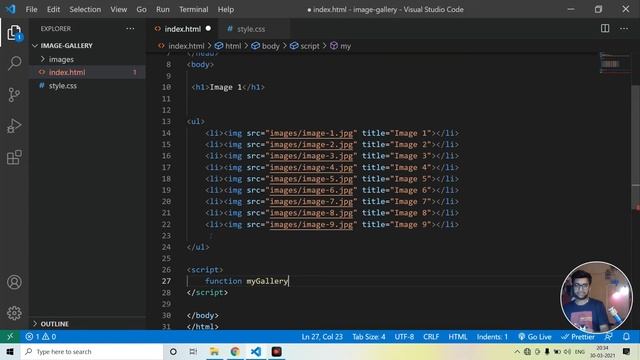Click the notifications bell in status bar
The image size is (640, 360).
[626, 337]
